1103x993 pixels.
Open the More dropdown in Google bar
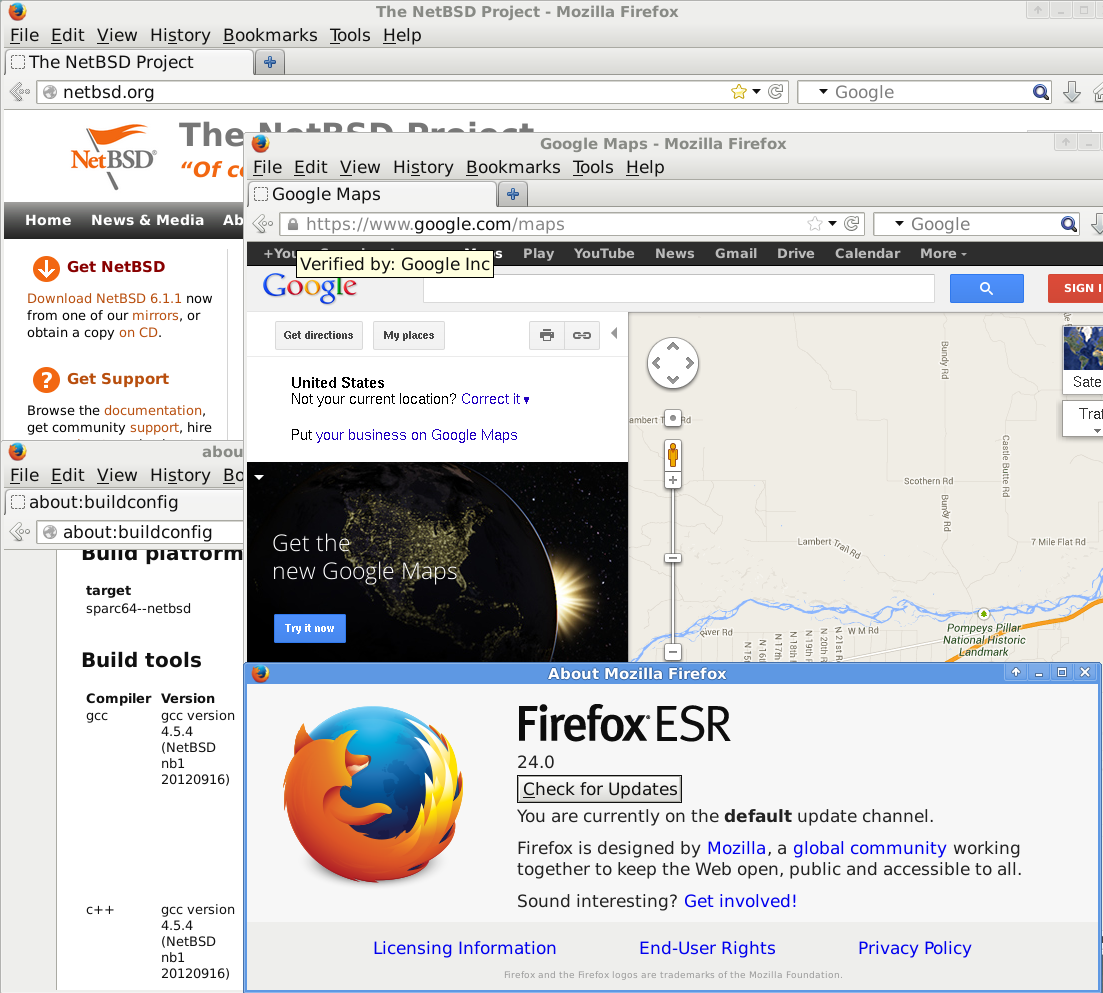tap(943, 254)
